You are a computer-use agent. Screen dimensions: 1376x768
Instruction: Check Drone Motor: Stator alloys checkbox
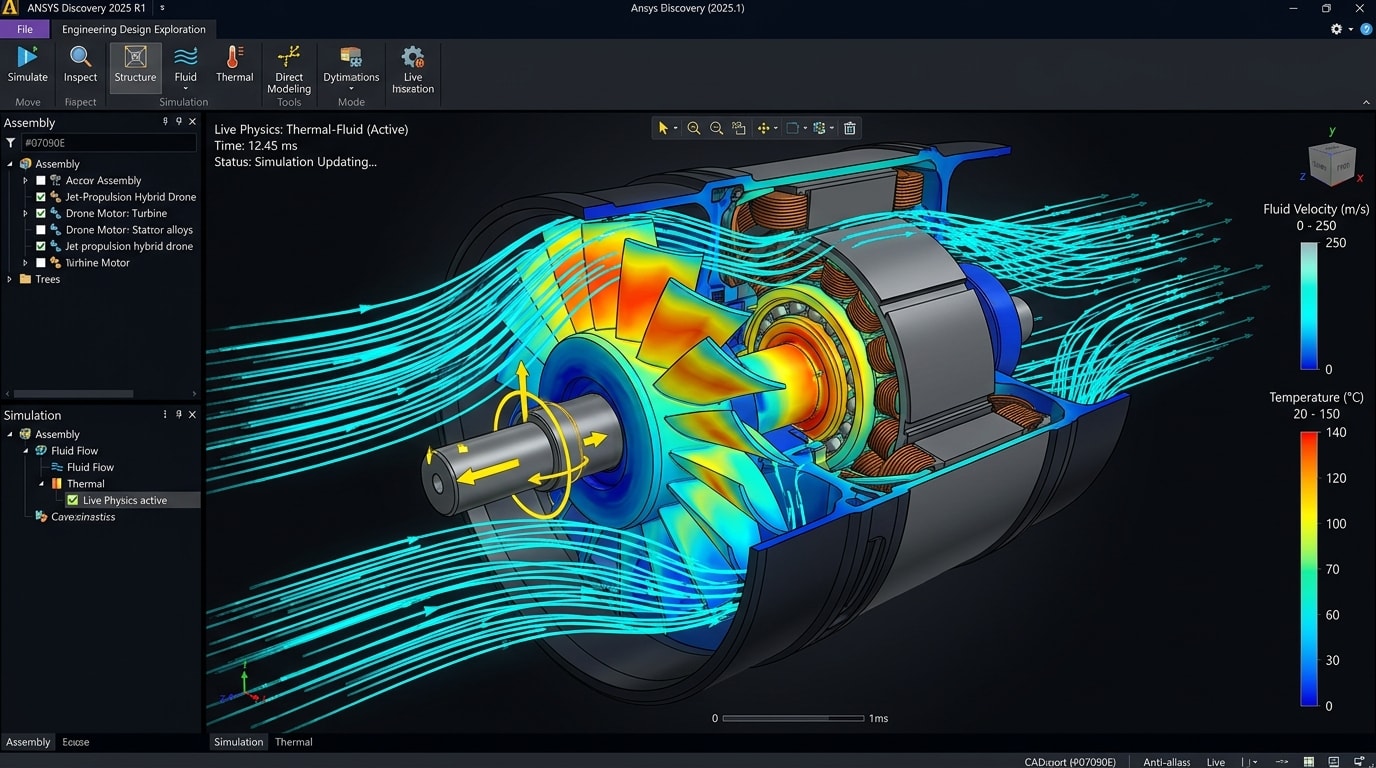click(41, 230)
